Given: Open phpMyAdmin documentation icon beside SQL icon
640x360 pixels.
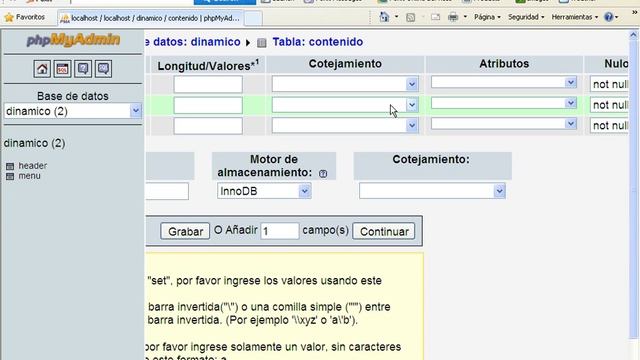Looking at the screenshot, I should (x=83, y=69).
